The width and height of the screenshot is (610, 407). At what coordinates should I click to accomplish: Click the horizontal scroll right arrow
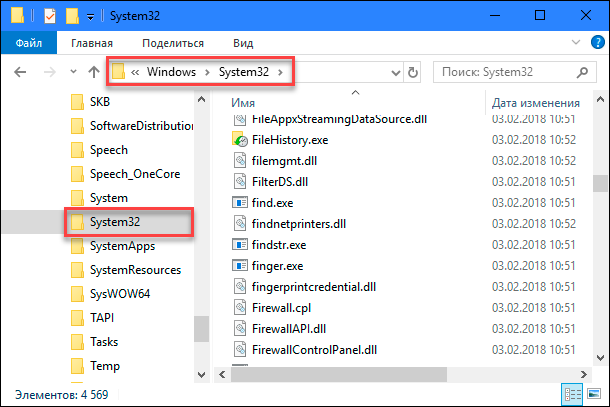[584, 374]
